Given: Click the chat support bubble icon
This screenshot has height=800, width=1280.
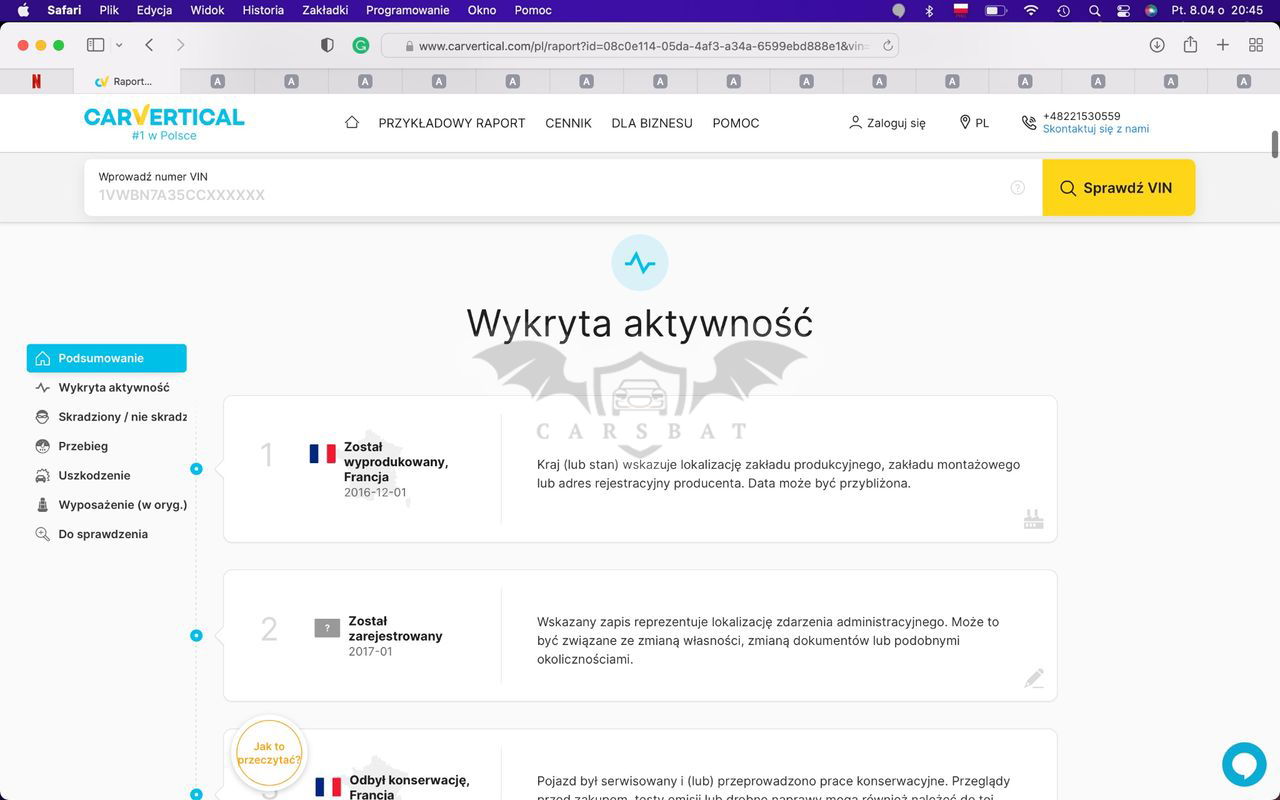Looking at the screenshot, I should click(1244, 764).
